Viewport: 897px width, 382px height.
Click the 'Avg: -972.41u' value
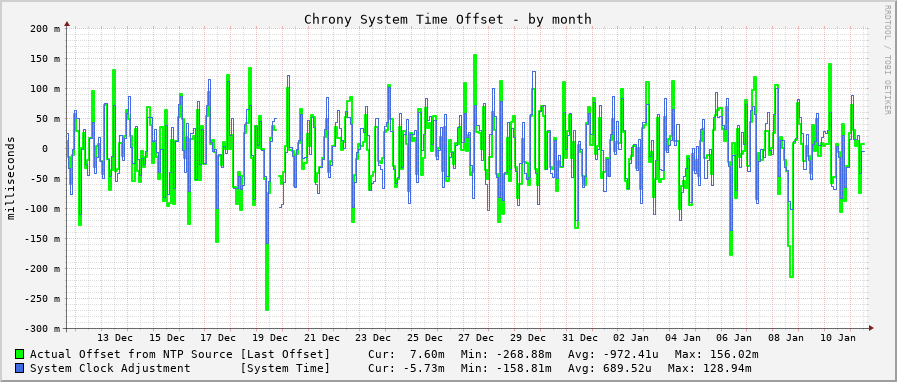click(613, 355)
